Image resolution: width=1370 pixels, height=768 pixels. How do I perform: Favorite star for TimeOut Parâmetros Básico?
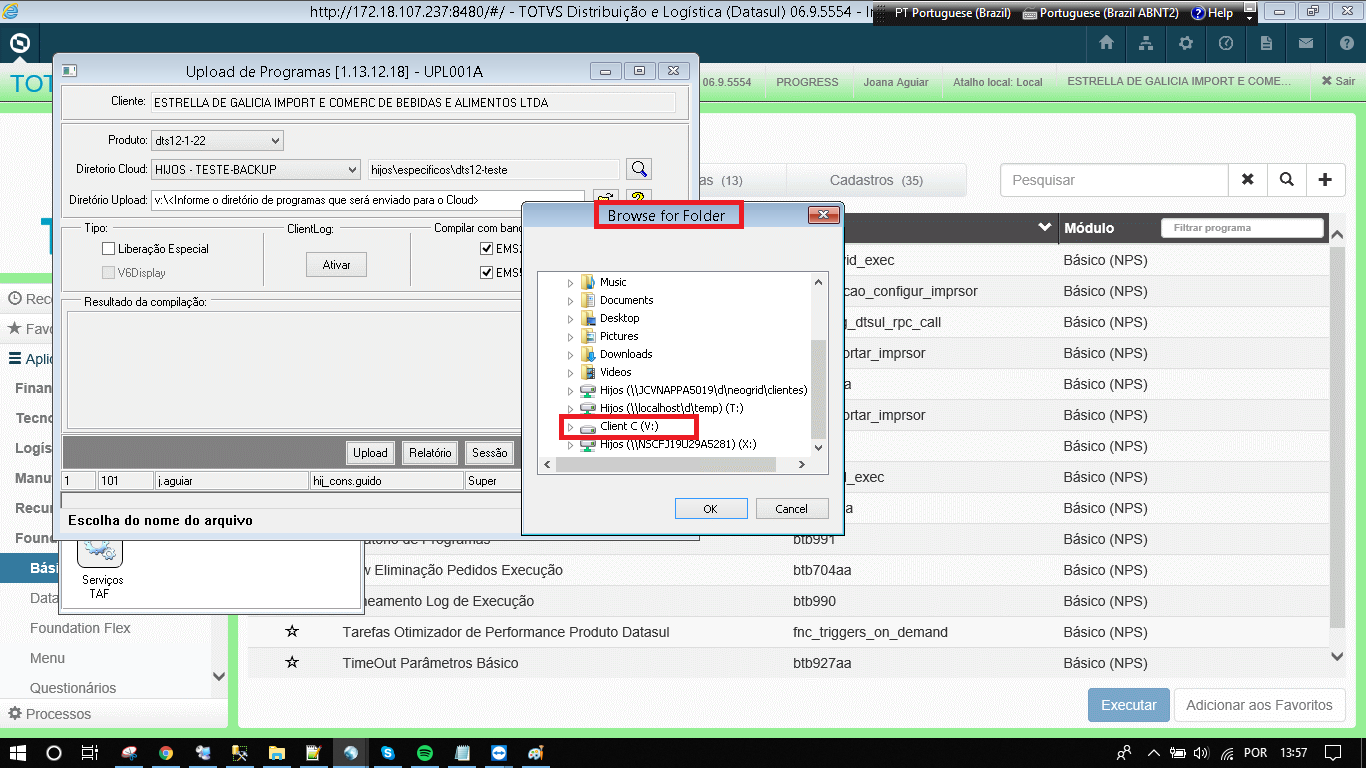(292, 663)
